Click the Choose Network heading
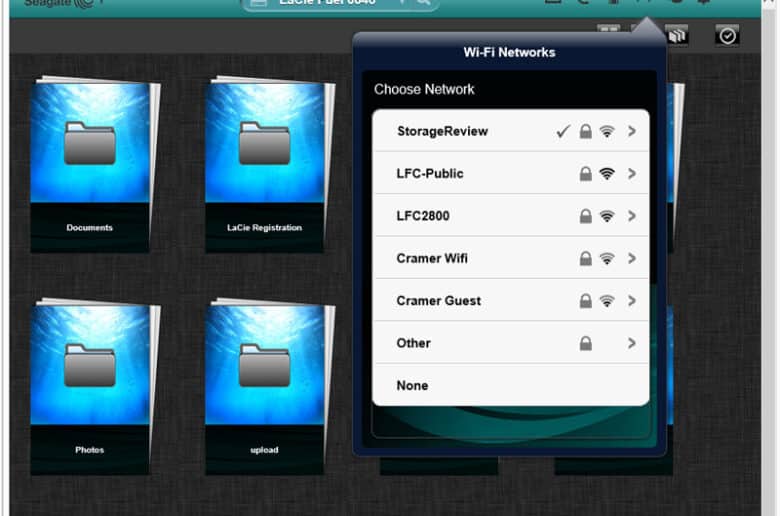This screenshot has height=516, width=780. pos(424,89)
